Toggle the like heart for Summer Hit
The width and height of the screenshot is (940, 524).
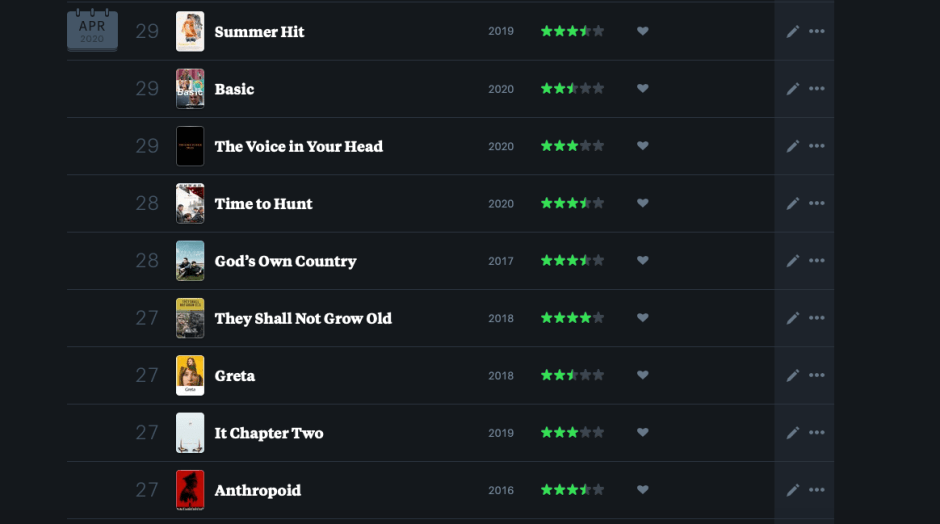click(643, 31)
